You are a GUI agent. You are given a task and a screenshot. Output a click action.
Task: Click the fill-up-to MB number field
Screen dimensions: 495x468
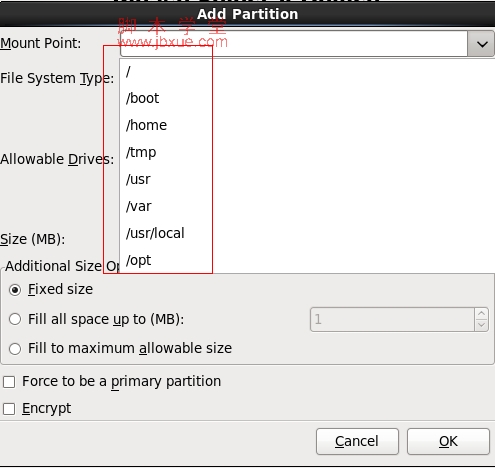tap(392, 319)
